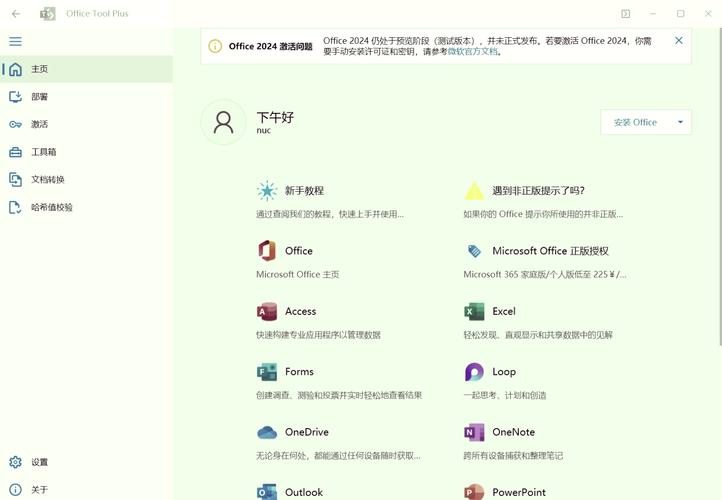Click the Loop app icon

[x=474, y=372]
